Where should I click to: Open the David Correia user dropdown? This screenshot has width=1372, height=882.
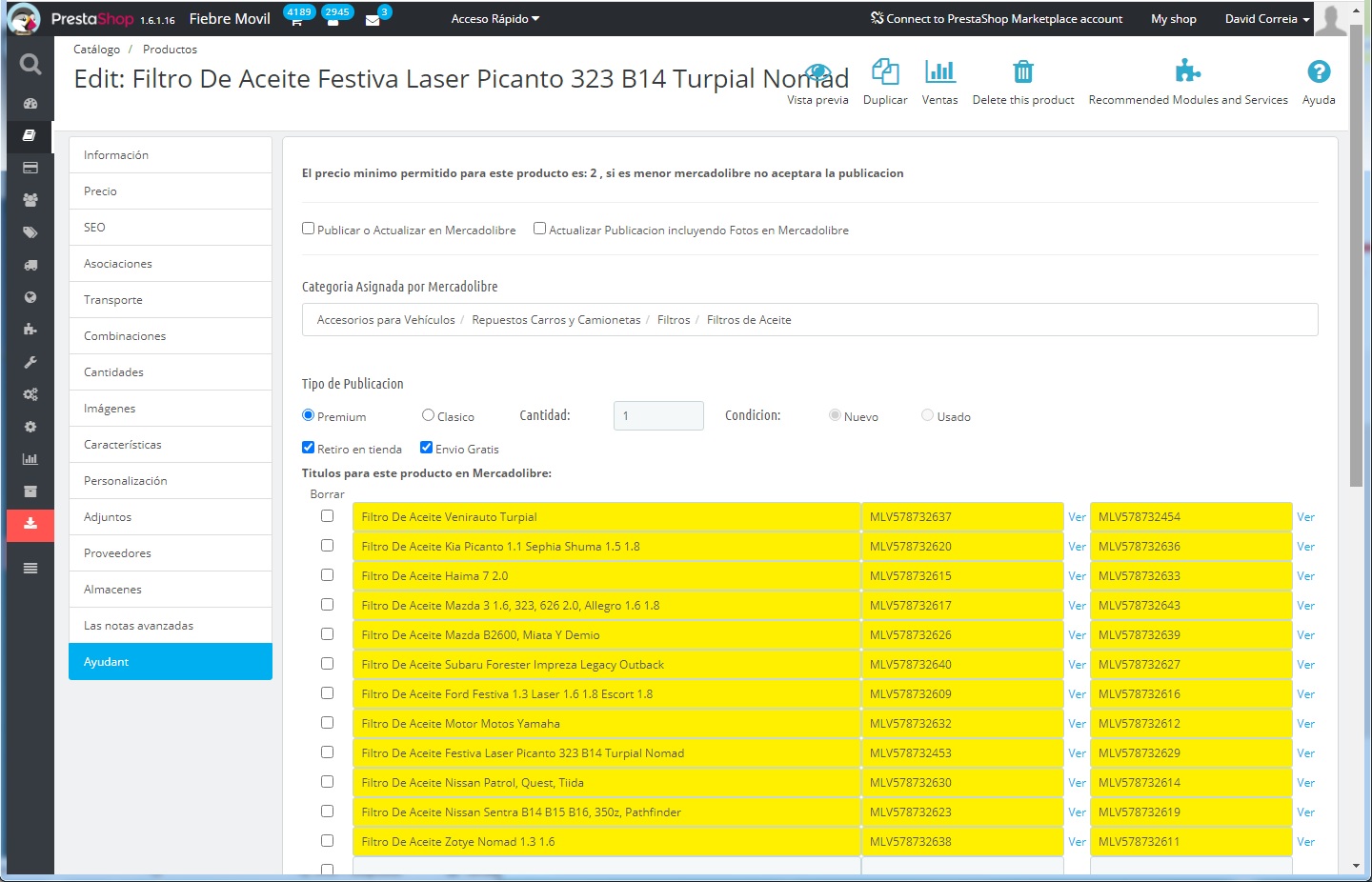(1266, 19)
